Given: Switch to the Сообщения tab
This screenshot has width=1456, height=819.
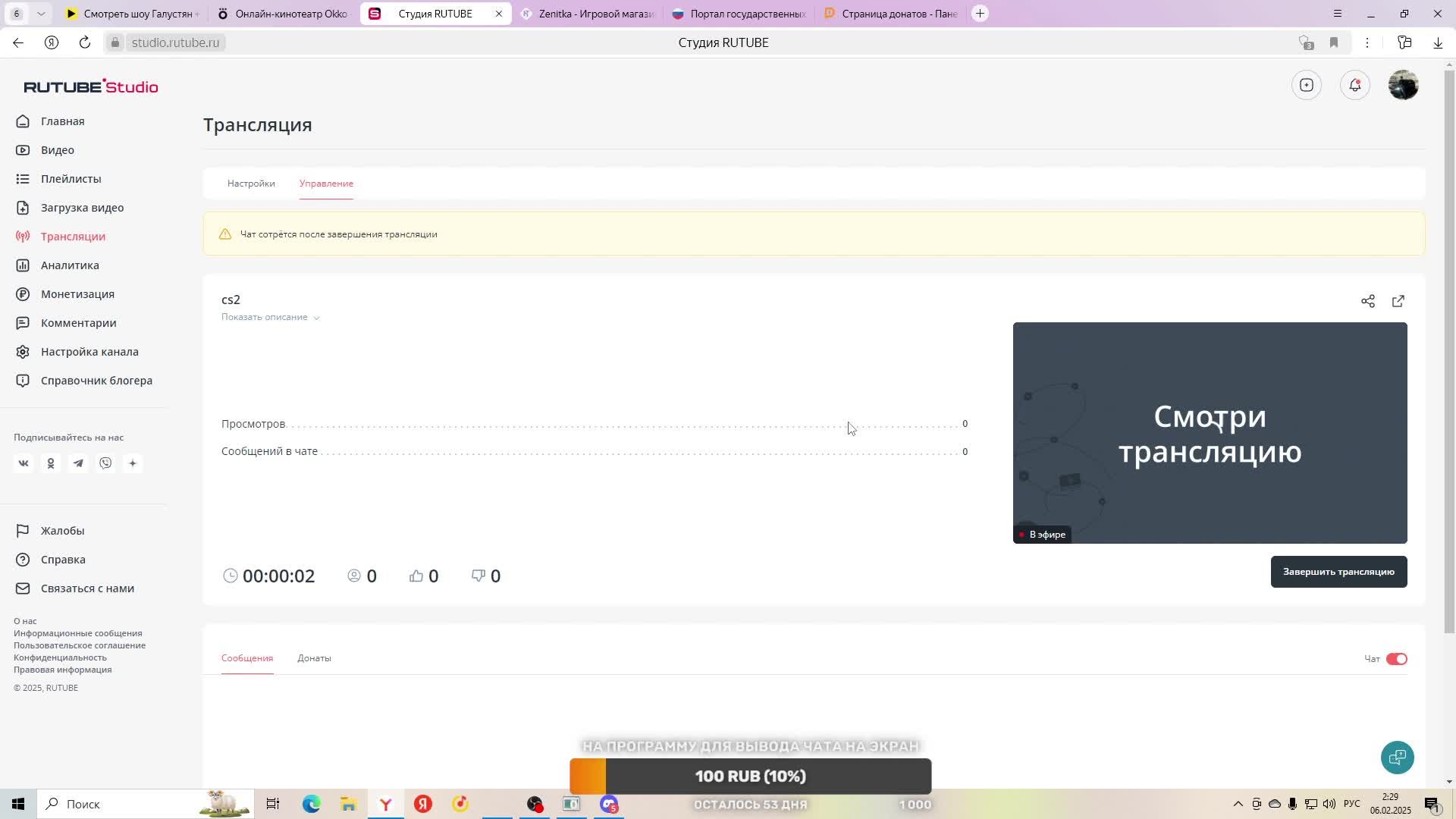Looking at the screenshot, I should click(247, 658).
